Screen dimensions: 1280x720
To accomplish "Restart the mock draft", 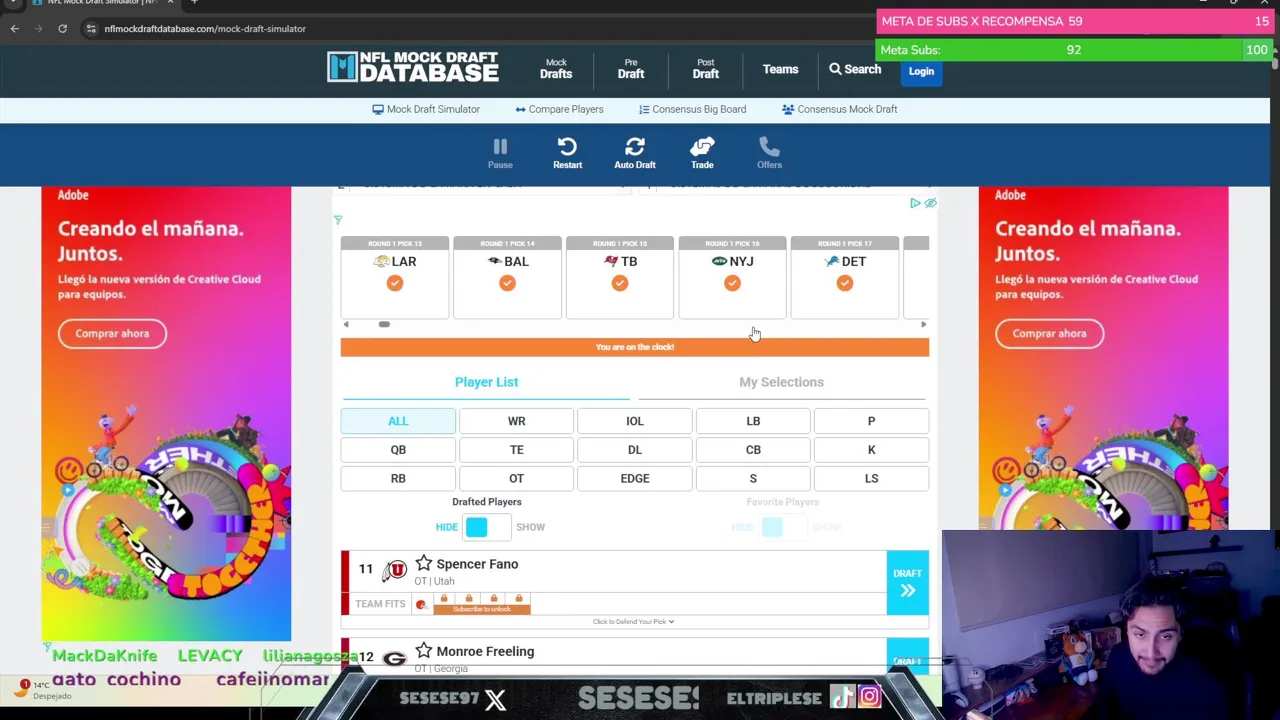I will [567, 153].
